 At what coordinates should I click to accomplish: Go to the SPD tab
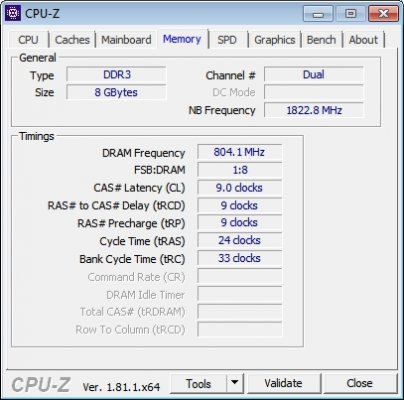pyautogui.click(x=227, y=40)
